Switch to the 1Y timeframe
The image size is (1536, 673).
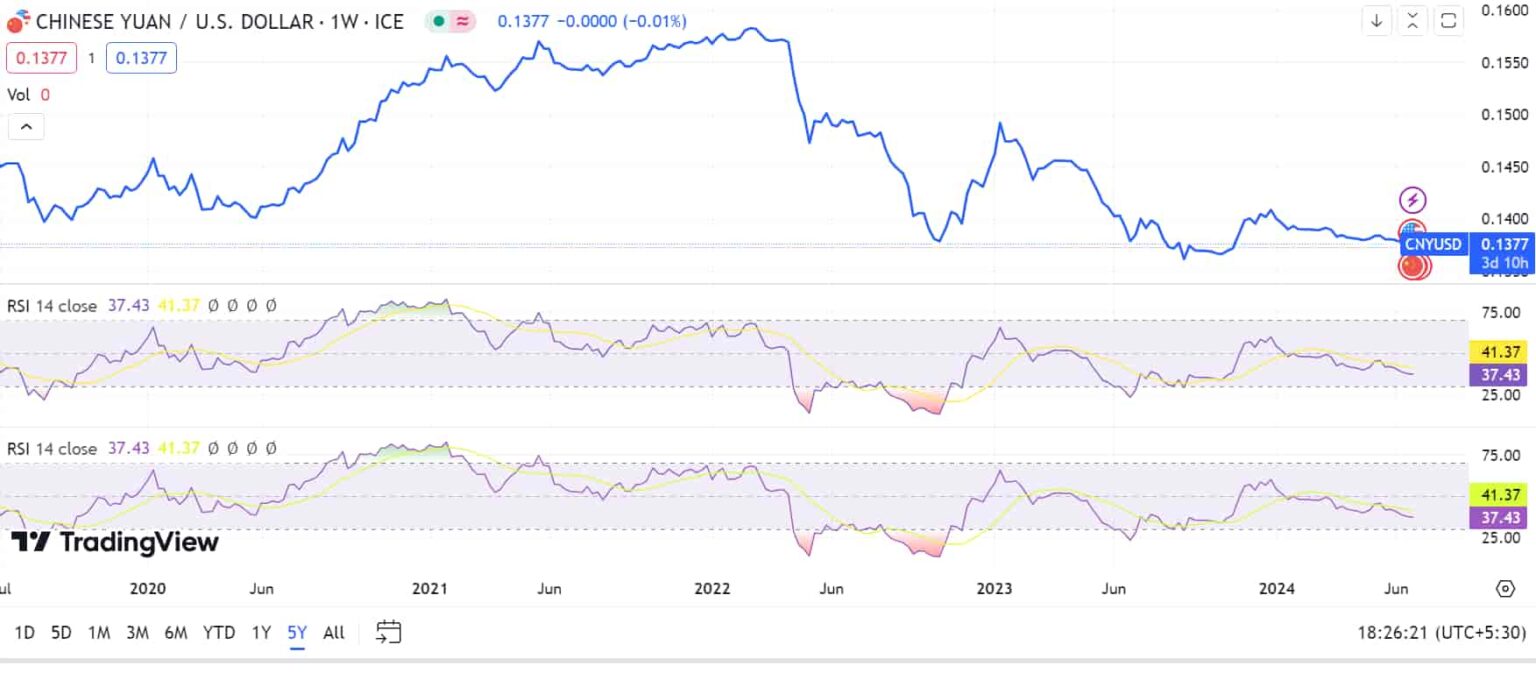tap(259, 632)
